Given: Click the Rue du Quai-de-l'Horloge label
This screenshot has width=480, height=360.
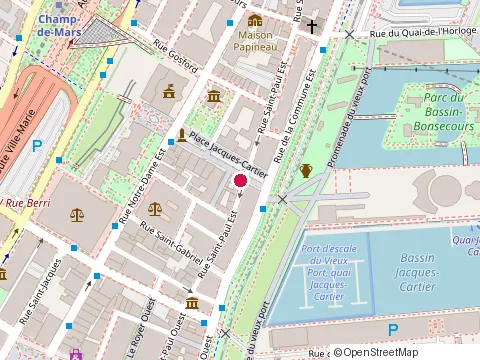Looking at the screenshot, I should [423, 33].
